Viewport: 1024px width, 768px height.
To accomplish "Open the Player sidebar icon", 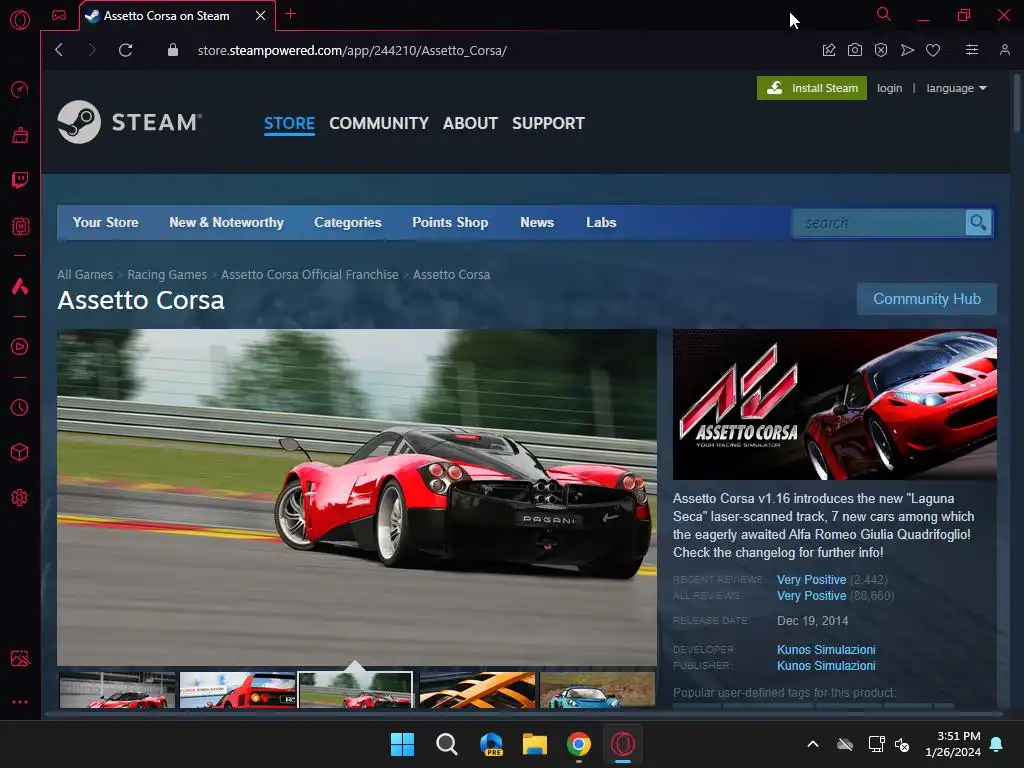I will pos(20,347).
